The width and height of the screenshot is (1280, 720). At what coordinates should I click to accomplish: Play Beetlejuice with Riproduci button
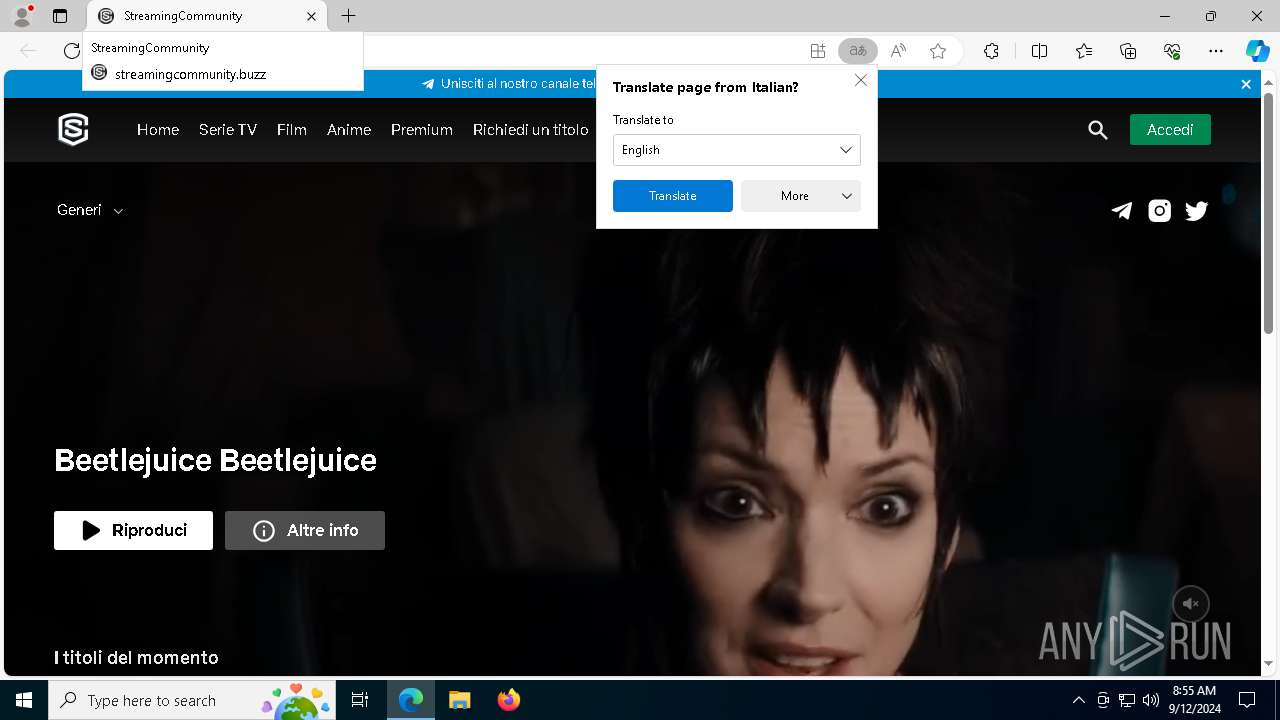pos(133,530)
